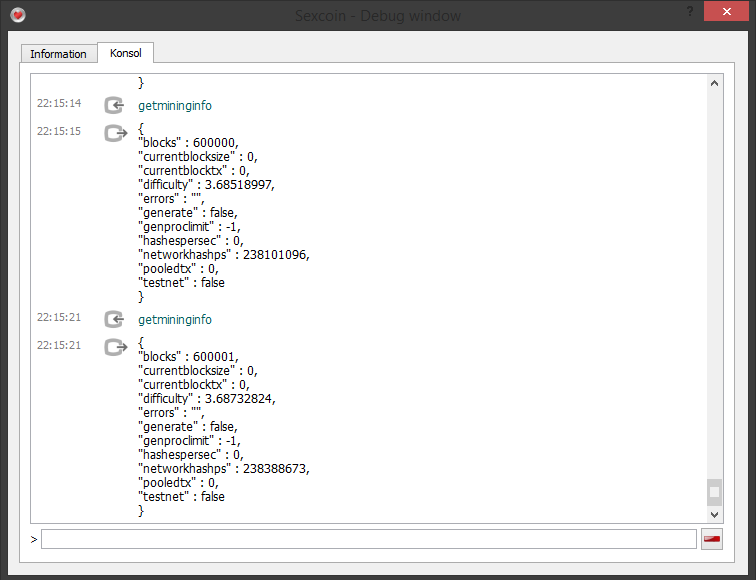Select the Konsol tab
This screenshot has width=756, height=580.
coord(125,53)
